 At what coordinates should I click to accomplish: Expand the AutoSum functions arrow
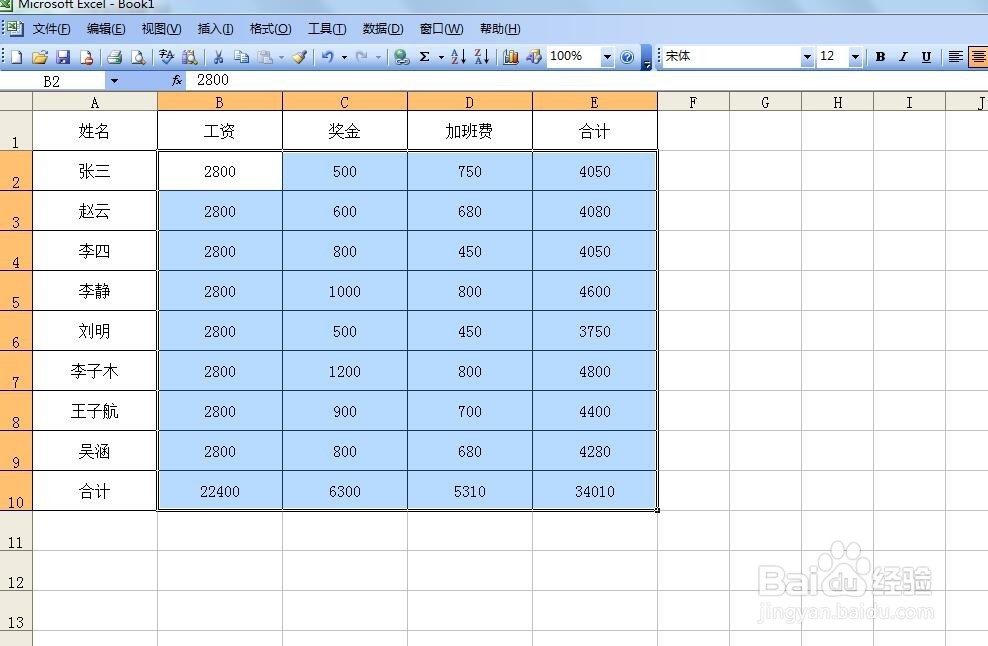[441, 57]
